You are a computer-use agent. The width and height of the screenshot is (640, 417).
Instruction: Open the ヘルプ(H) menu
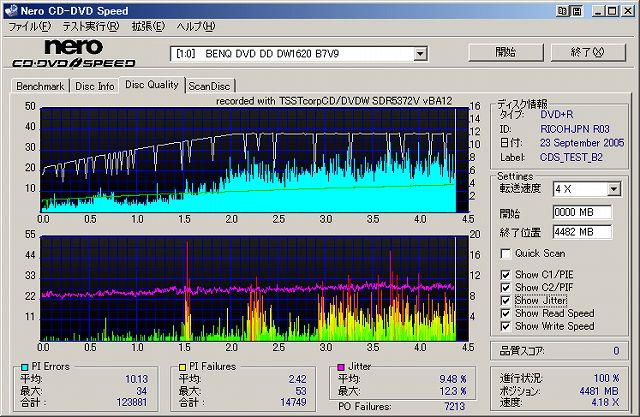(196, 27)
